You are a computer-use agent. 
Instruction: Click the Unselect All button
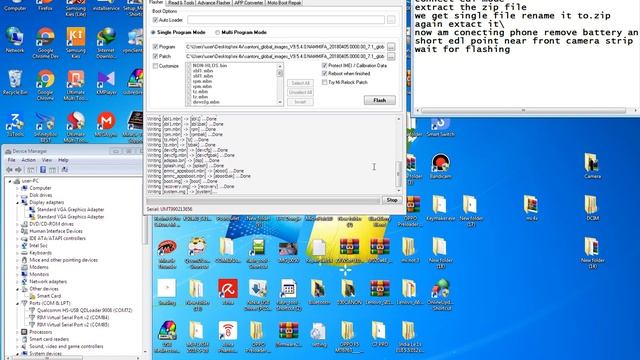point(300,92)
